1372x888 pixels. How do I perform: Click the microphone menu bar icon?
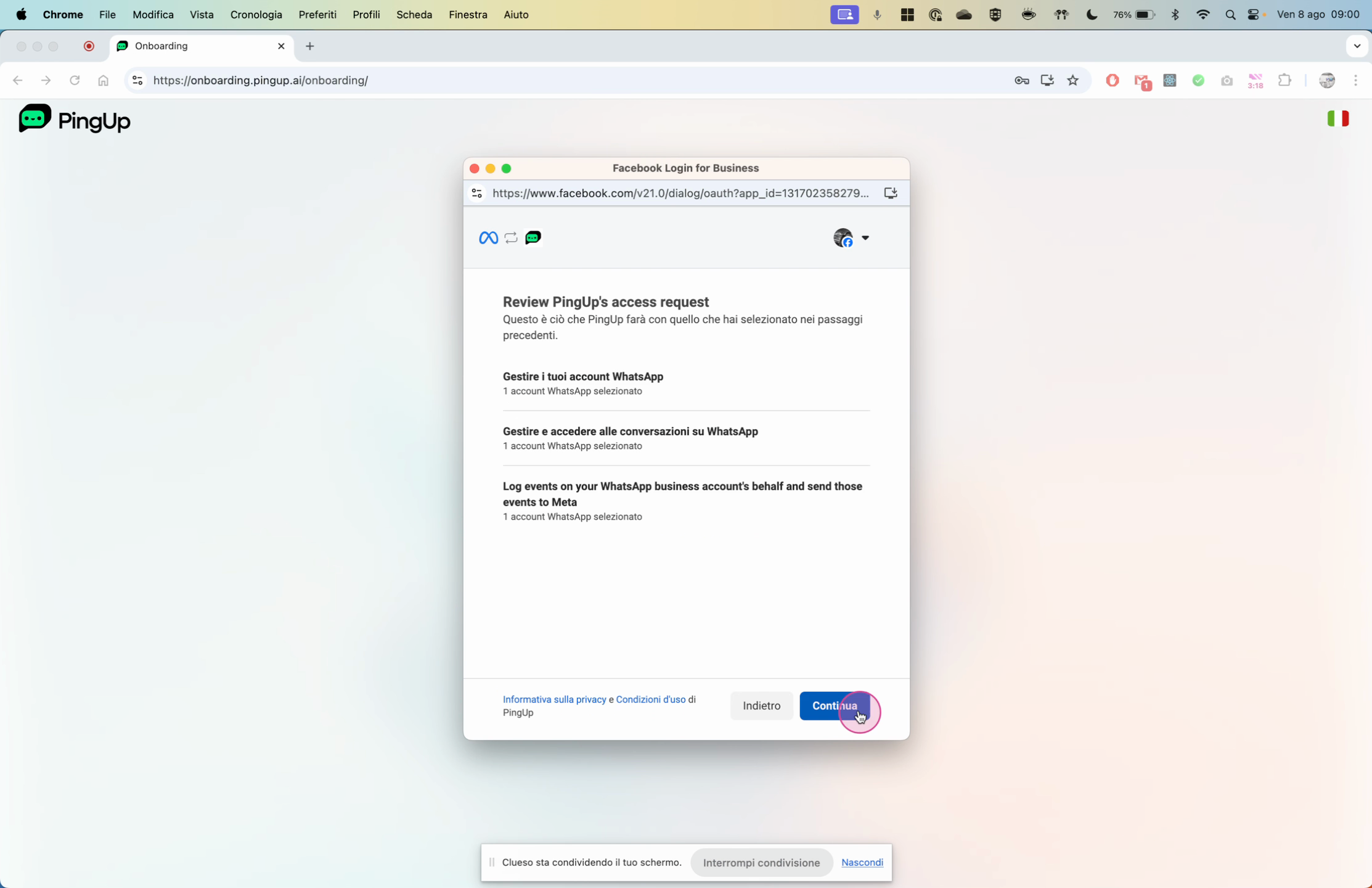click(876, 15)
